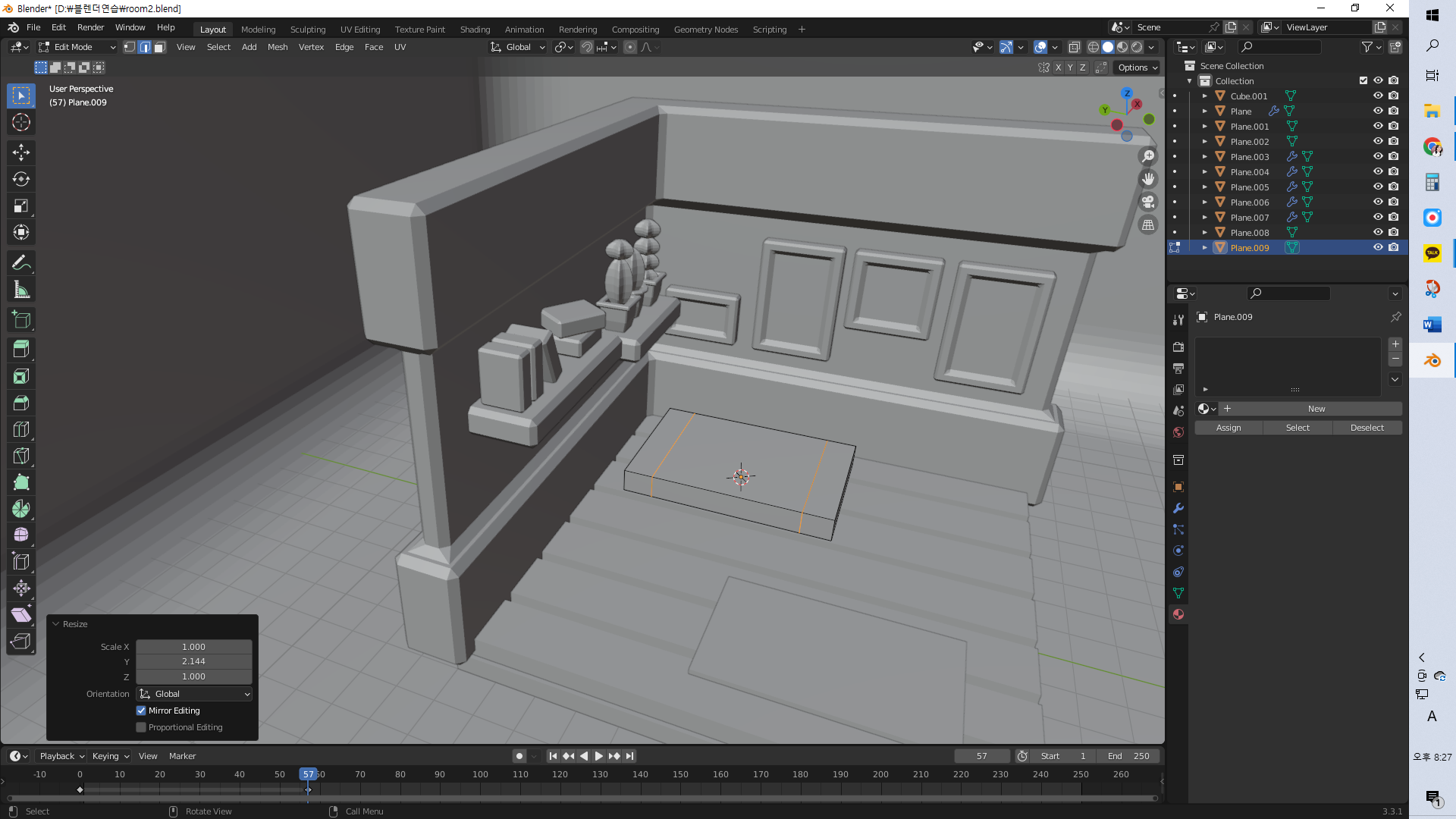Enable Proportional Editing checkbox
Viewport: 1456px width, 819px height.
[x=141, y=727]
